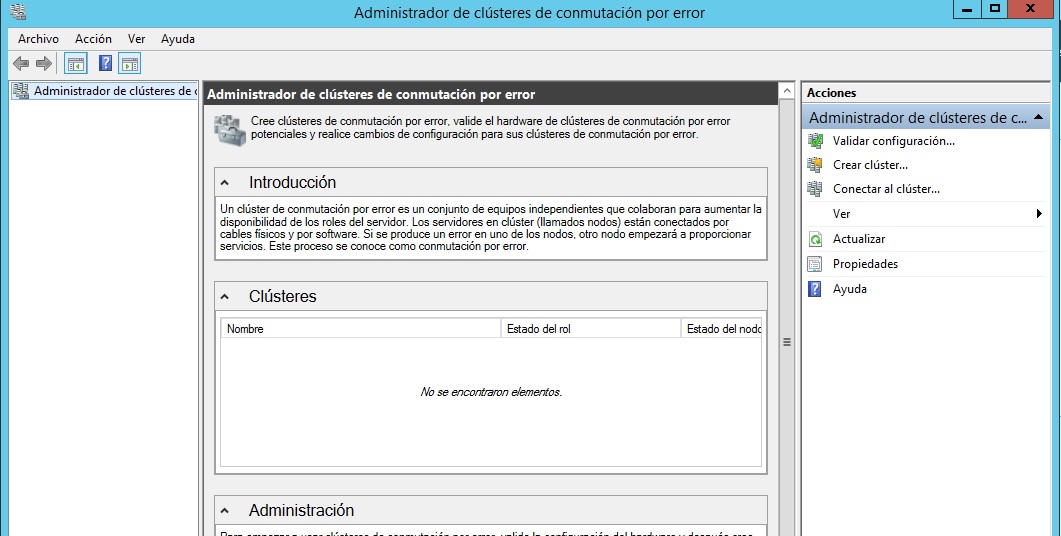This screenshot has width=1061, height=536.
Task: Click the Validar configuración icon
Action: pyautogui.click(x=816, y=141)
